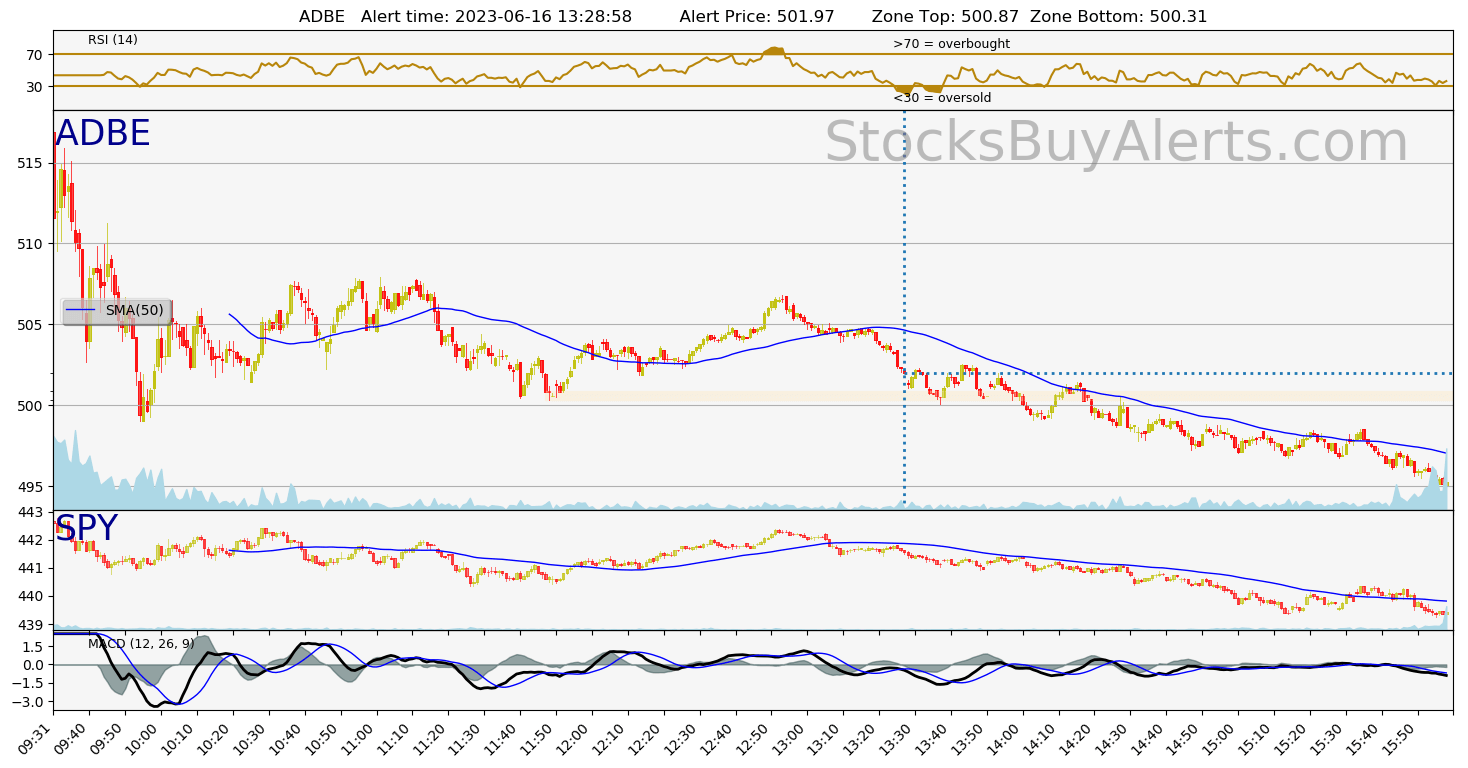Click the horizontal dotted alert price line

pos(1178,373)
